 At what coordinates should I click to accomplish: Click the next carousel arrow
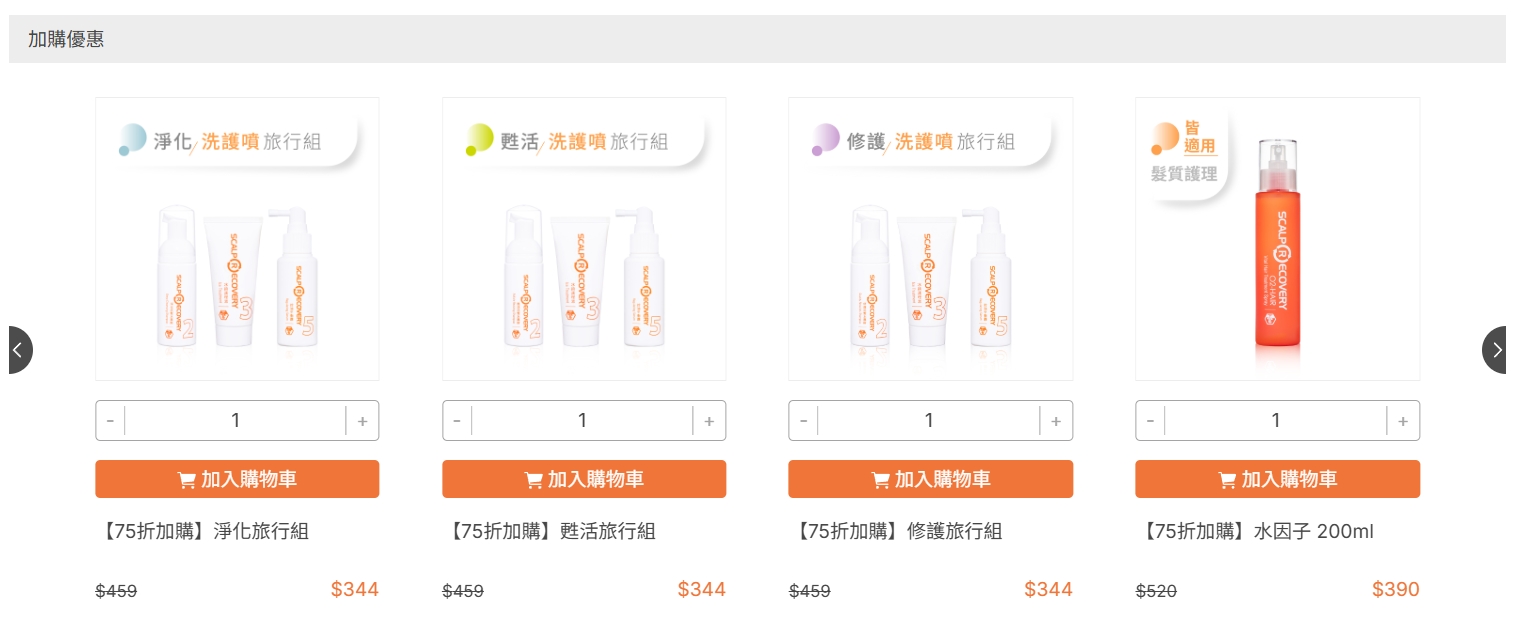pyautogui.click(x=1495, y=350)
